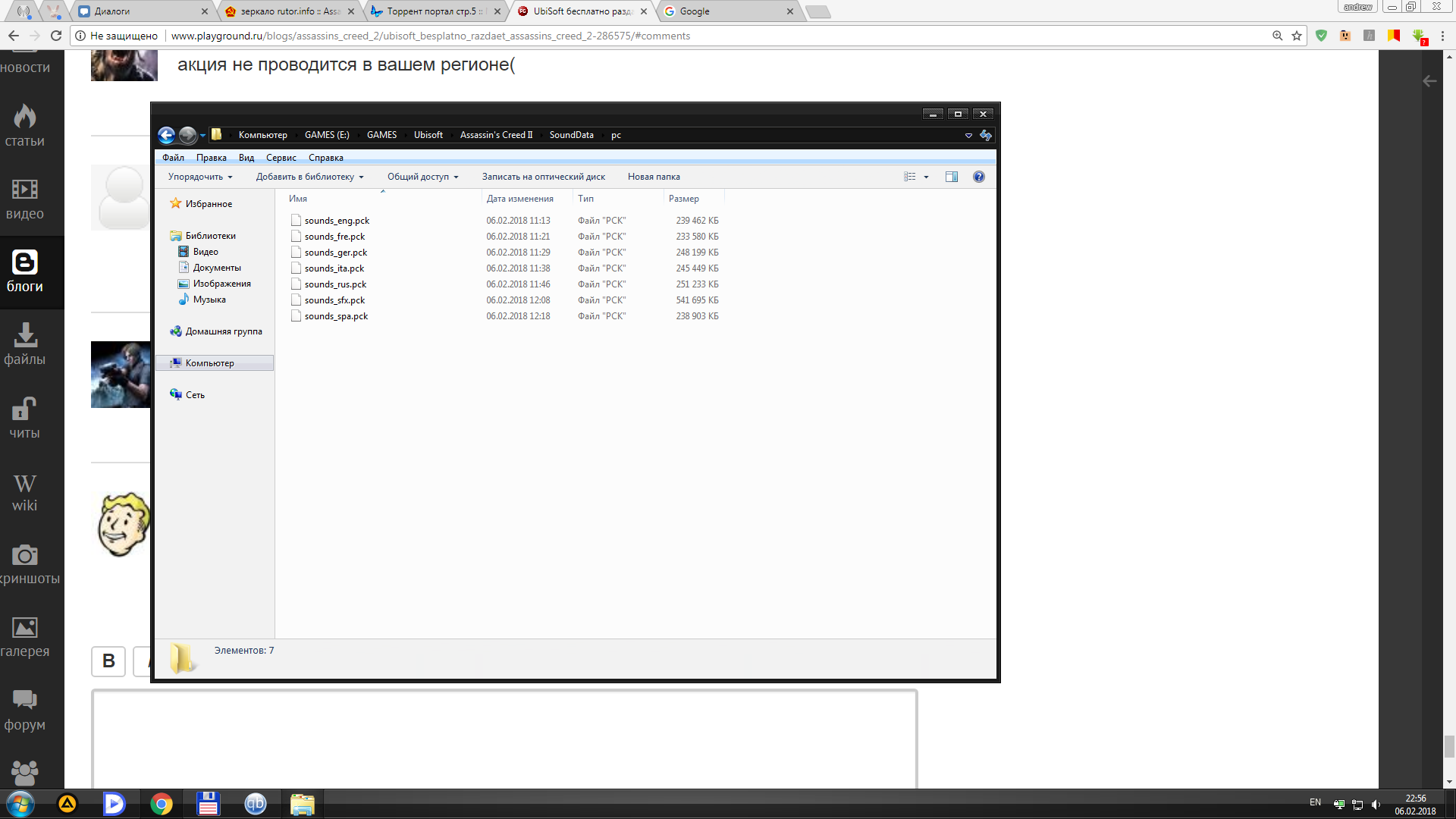The image size is (1456, 819).
Task: Sort files by Размер column
Action: (694, 199)
